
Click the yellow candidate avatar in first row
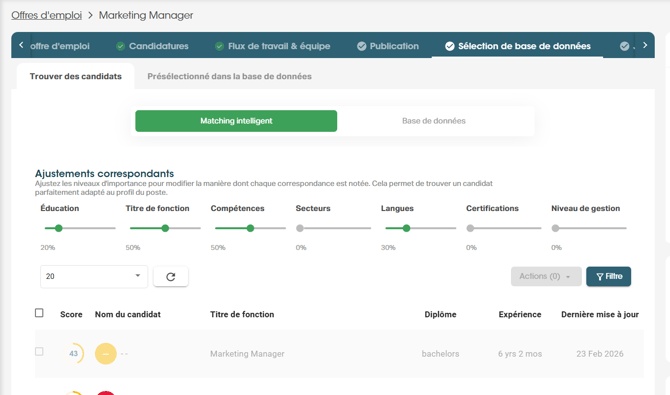(106, 354)
